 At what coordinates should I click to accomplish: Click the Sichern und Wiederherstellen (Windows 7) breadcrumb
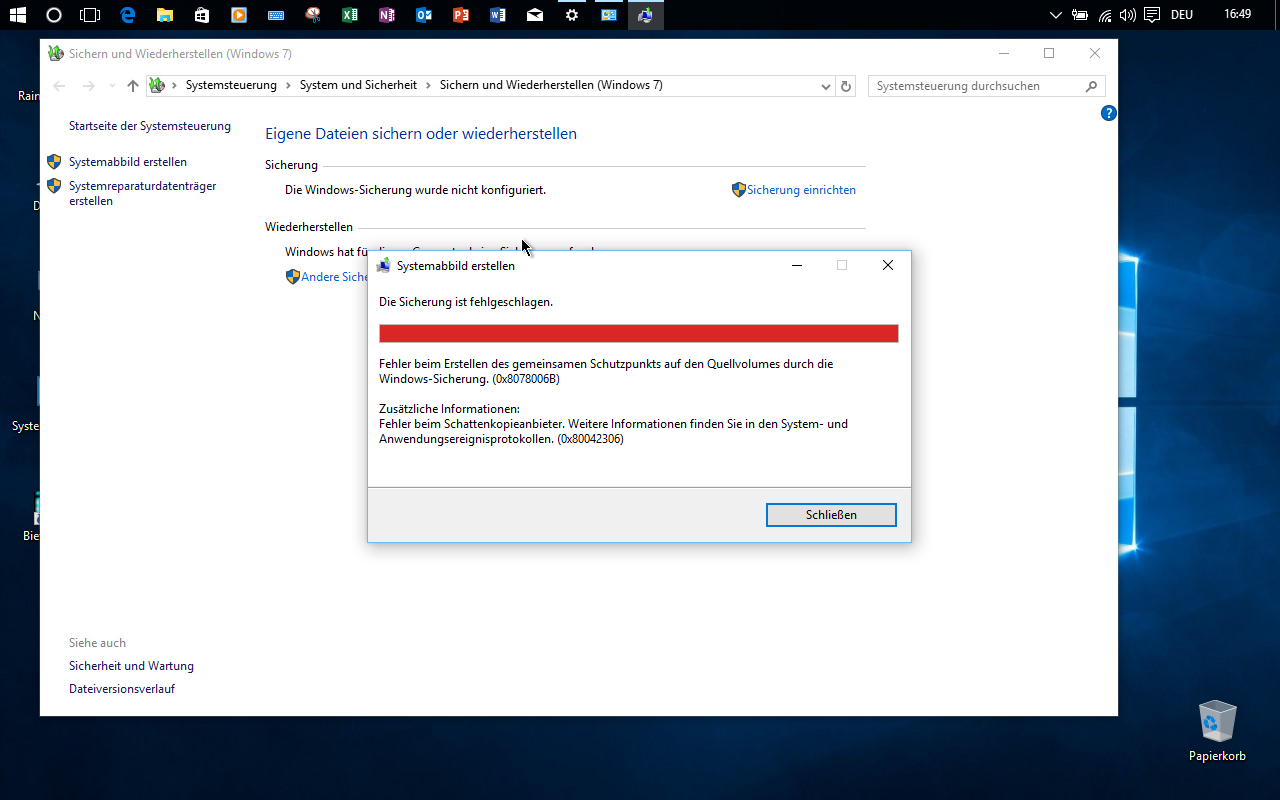[x=551, y=86]
